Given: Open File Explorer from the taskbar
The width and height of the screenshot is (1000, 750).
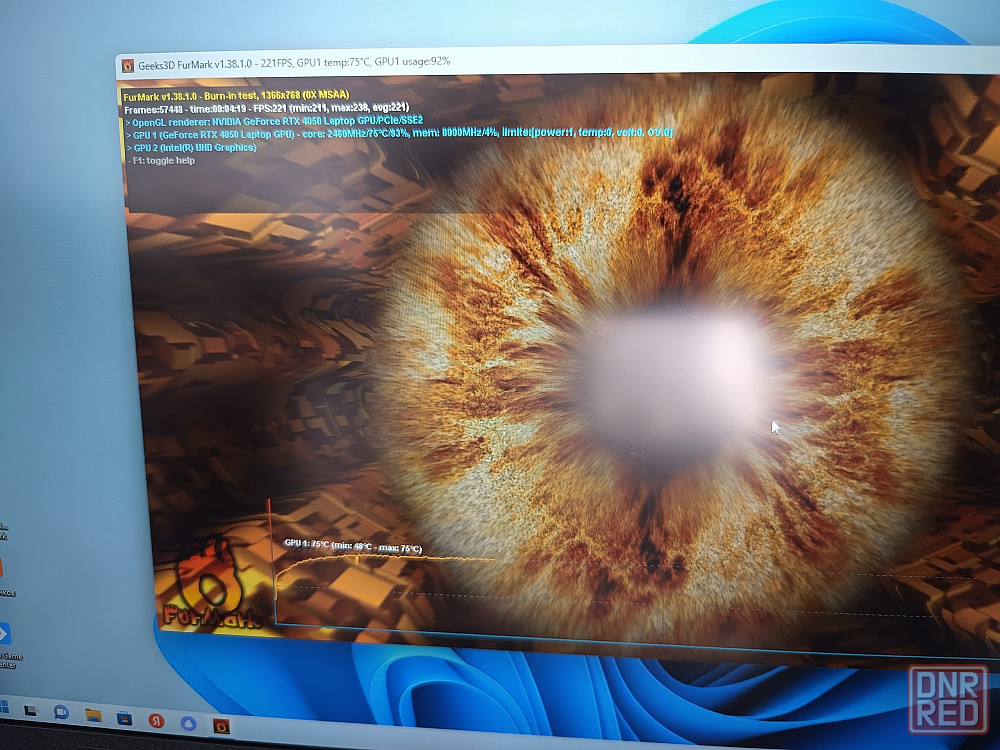Looking at the screenshot, I should click(x=94, y=716).
